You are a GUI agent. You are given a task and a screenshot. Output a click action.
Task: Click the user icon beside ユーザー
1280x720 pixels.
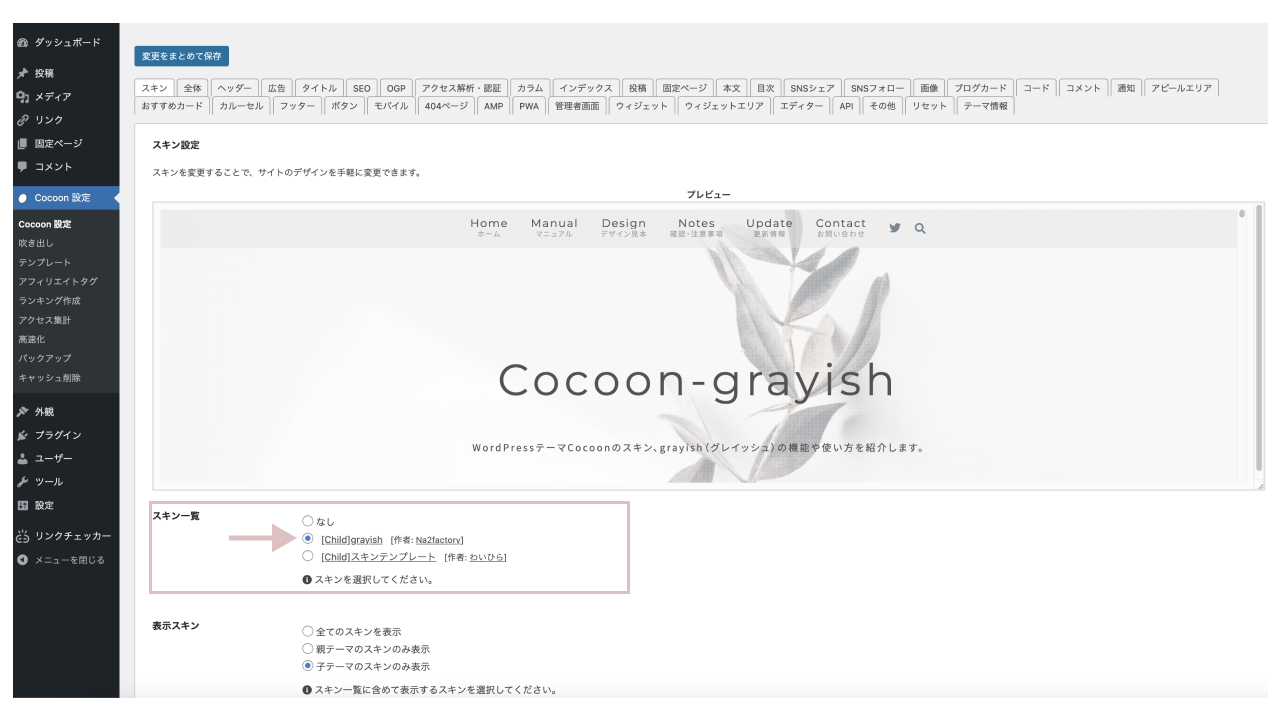tap(23, 458)
